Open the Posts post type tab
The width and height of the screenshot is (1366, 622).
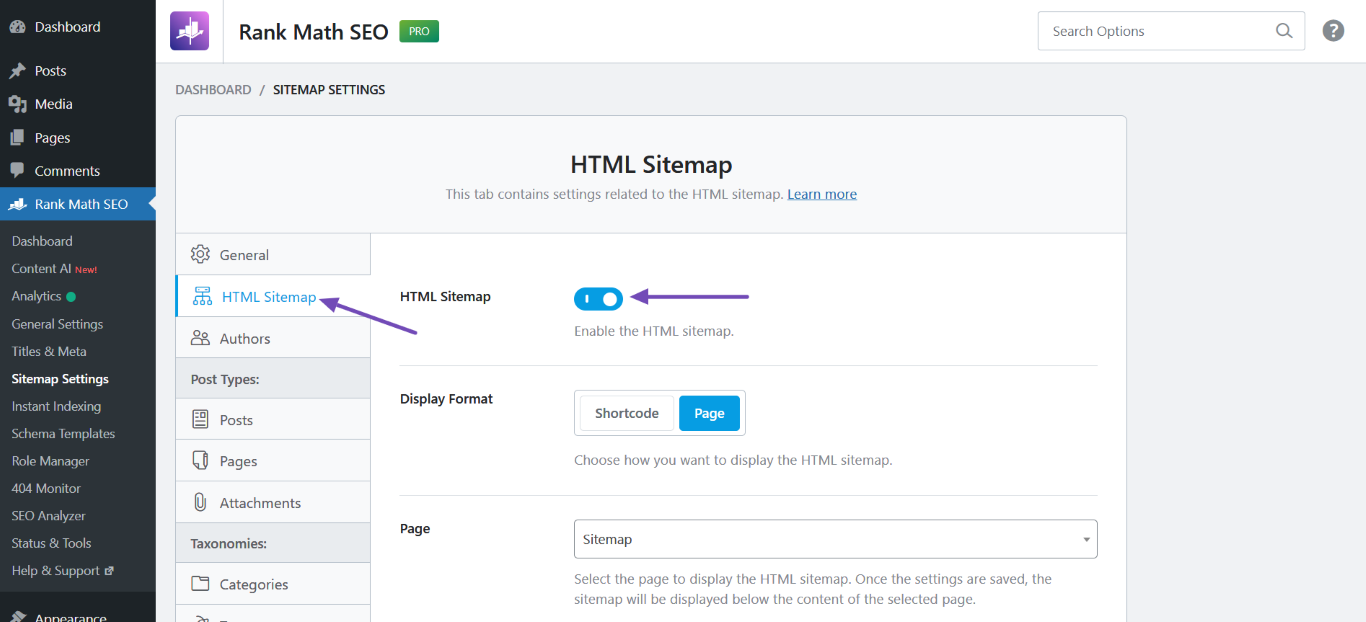(x=273, y=420)
